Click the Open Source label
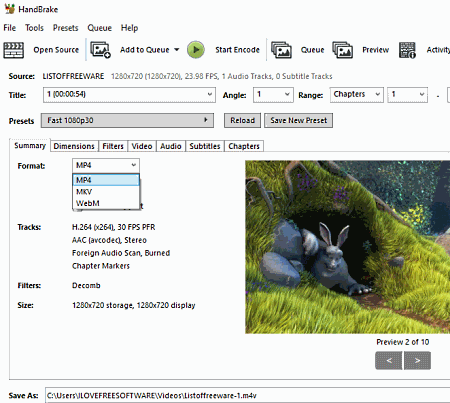The image size is (450, 403). coord(56,50)
